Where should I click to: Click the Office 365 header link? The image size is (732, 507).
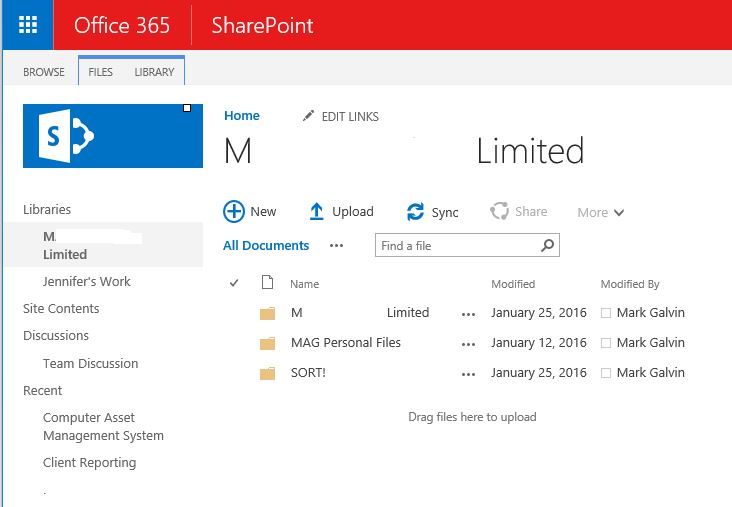coord(122,25)
